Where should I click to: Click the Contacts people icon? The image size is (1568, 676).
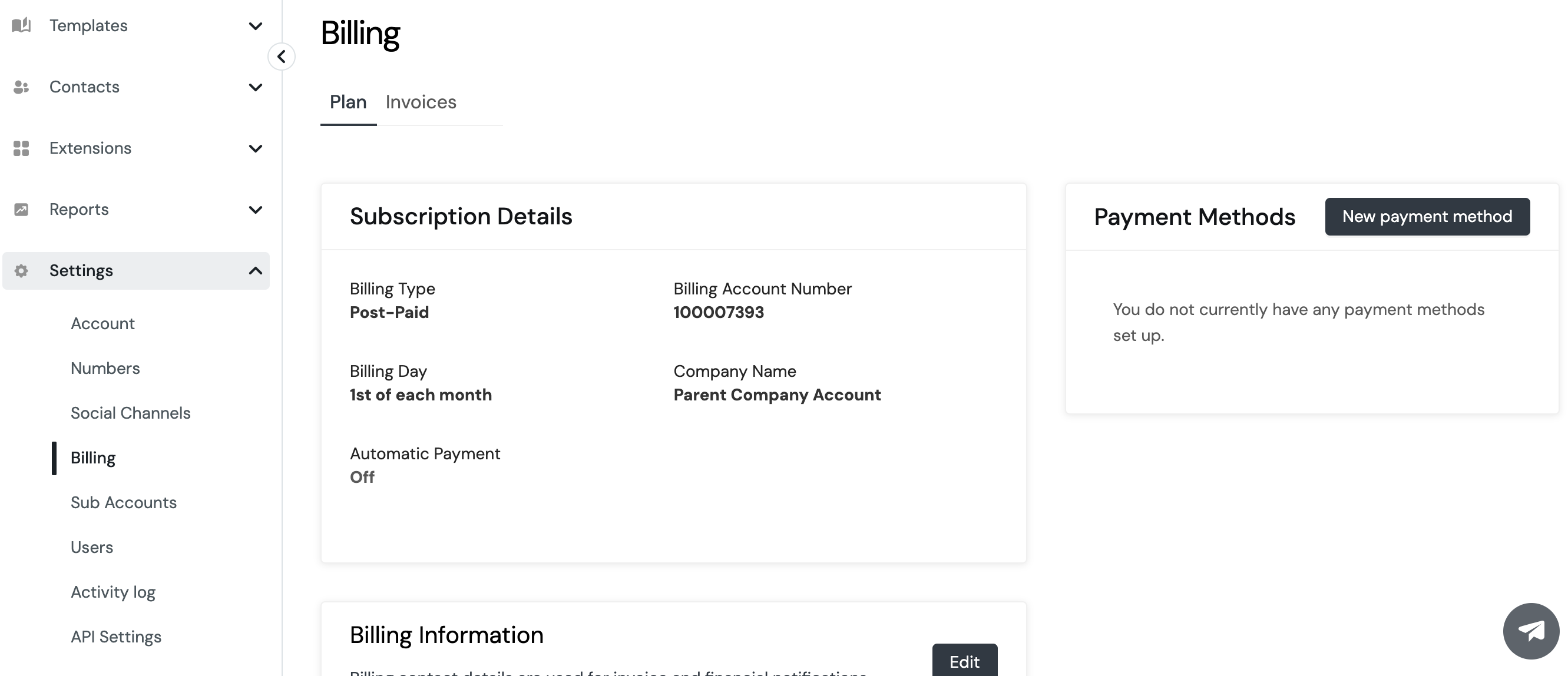click(21, 87)
